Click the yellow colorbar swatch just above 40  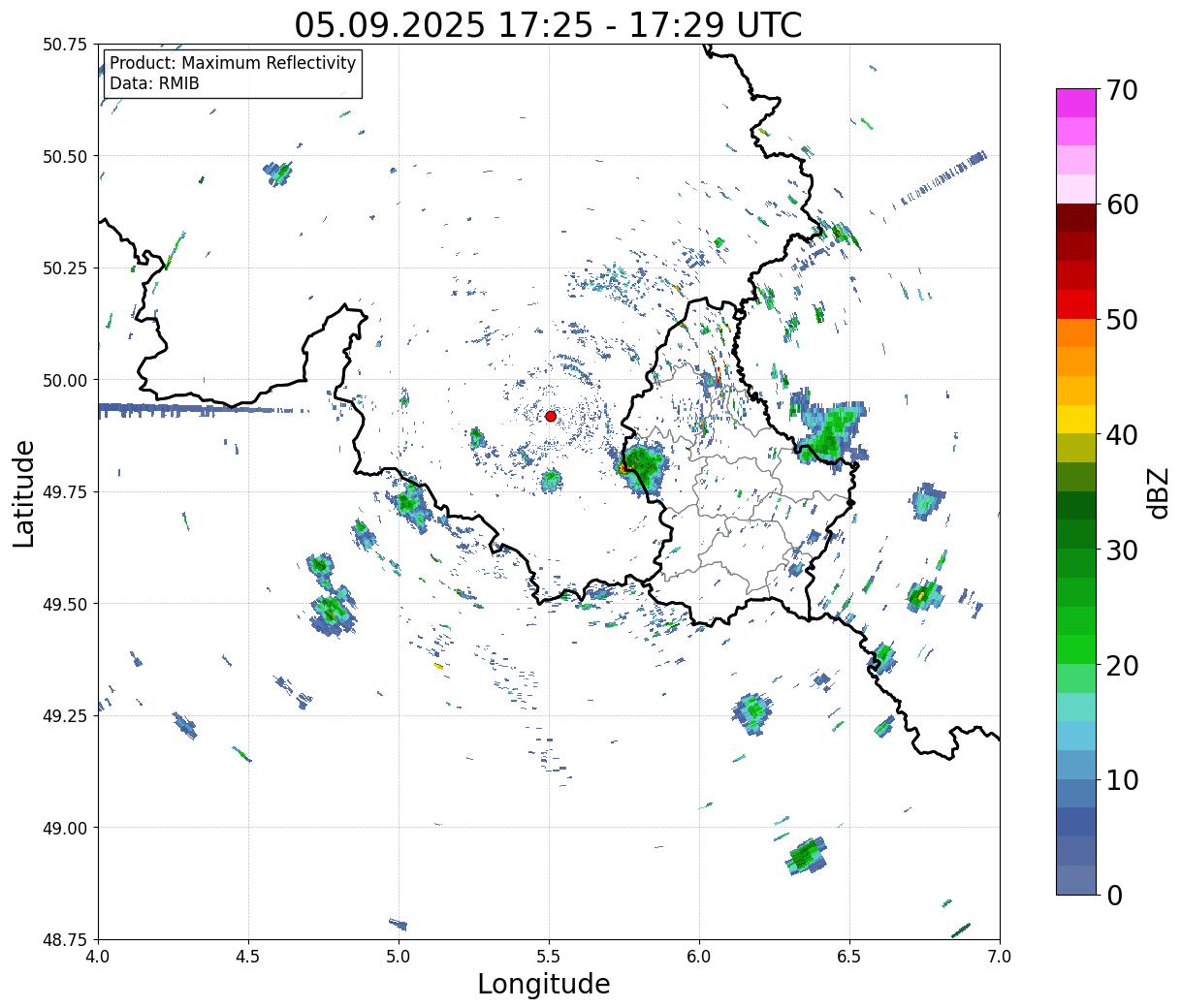coord(1075,419)
